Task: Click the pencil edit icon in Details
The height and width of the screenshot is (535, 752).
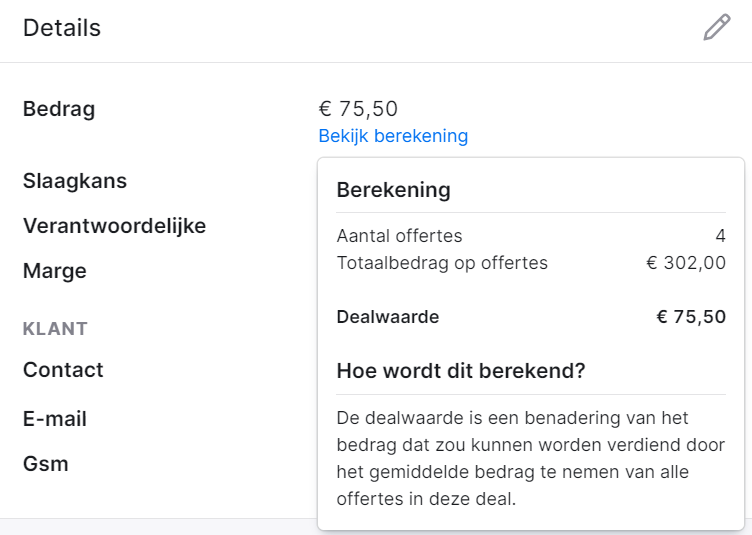Action: point(717,27)
